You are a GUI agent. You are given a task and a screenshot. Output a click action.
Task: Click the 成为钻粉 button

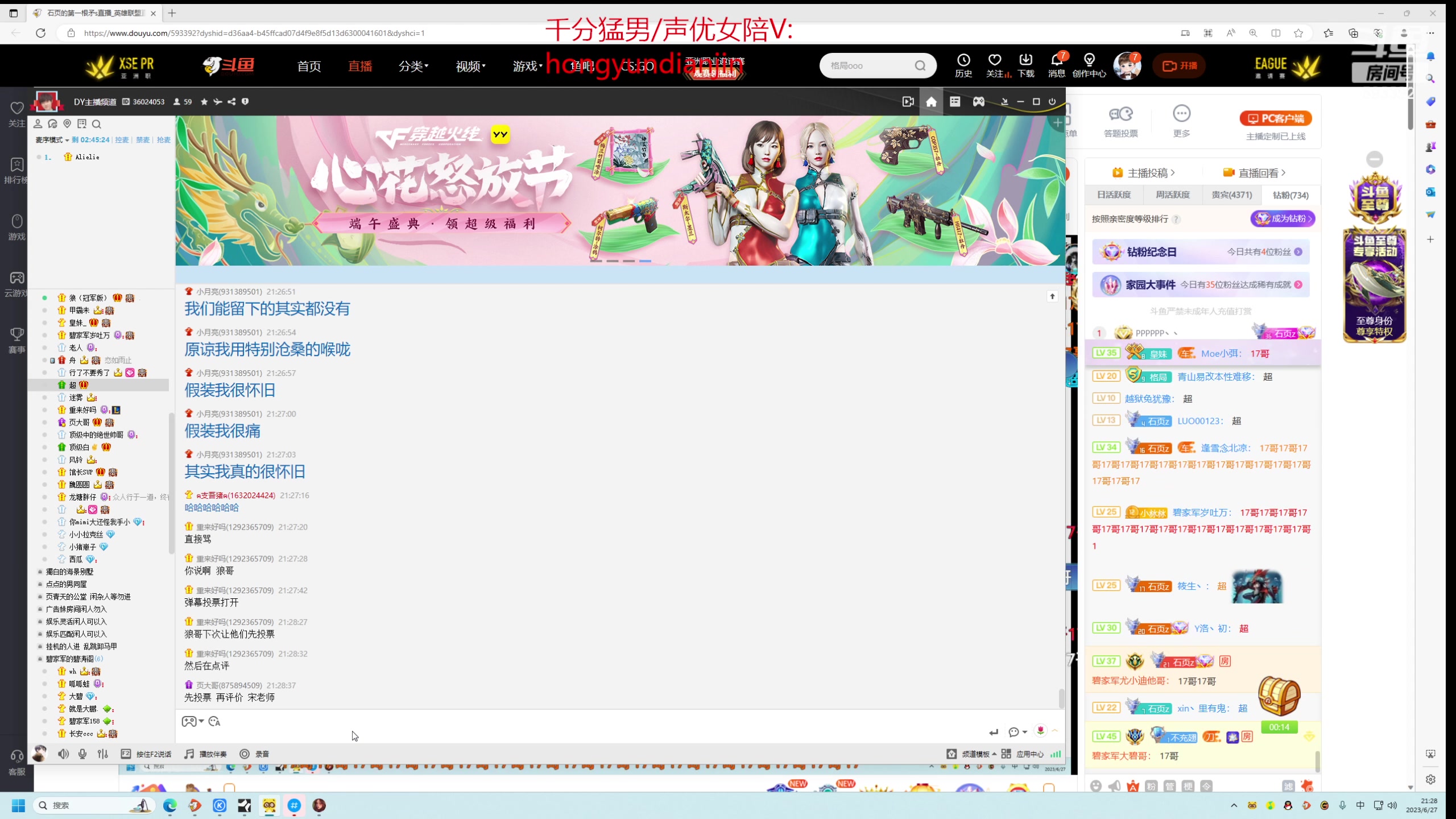pos(1283,219)
